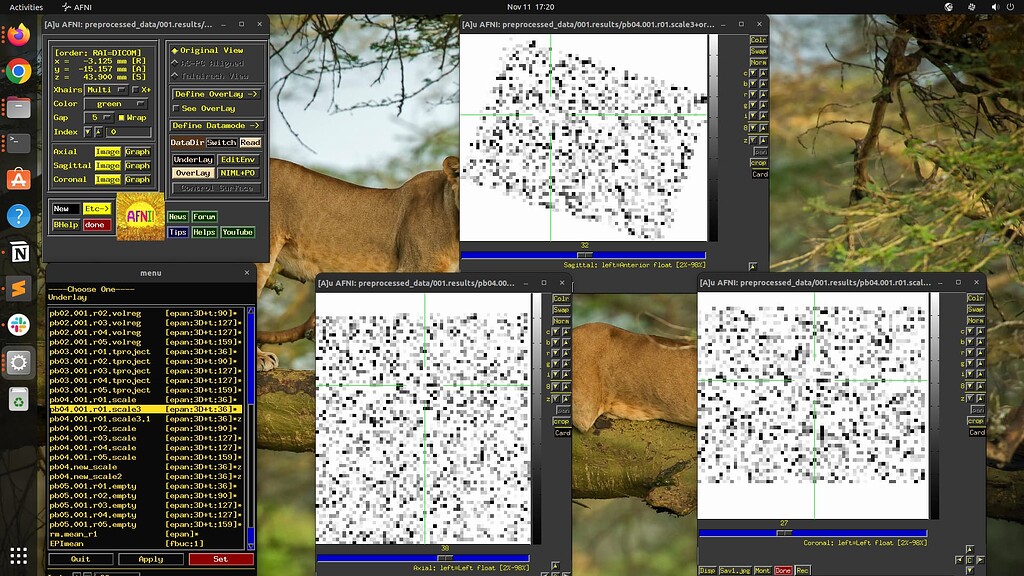Click the UnderLay button in AFNI controller
This screenshot has height=576, width=1024.
point(193,159)
